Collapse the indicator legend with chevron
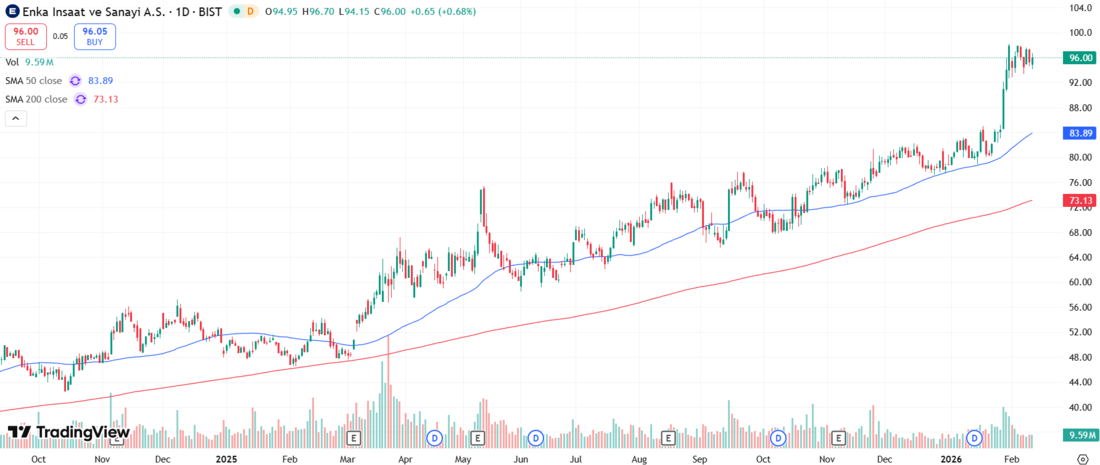1100x465 pixels. click(15, 118)
